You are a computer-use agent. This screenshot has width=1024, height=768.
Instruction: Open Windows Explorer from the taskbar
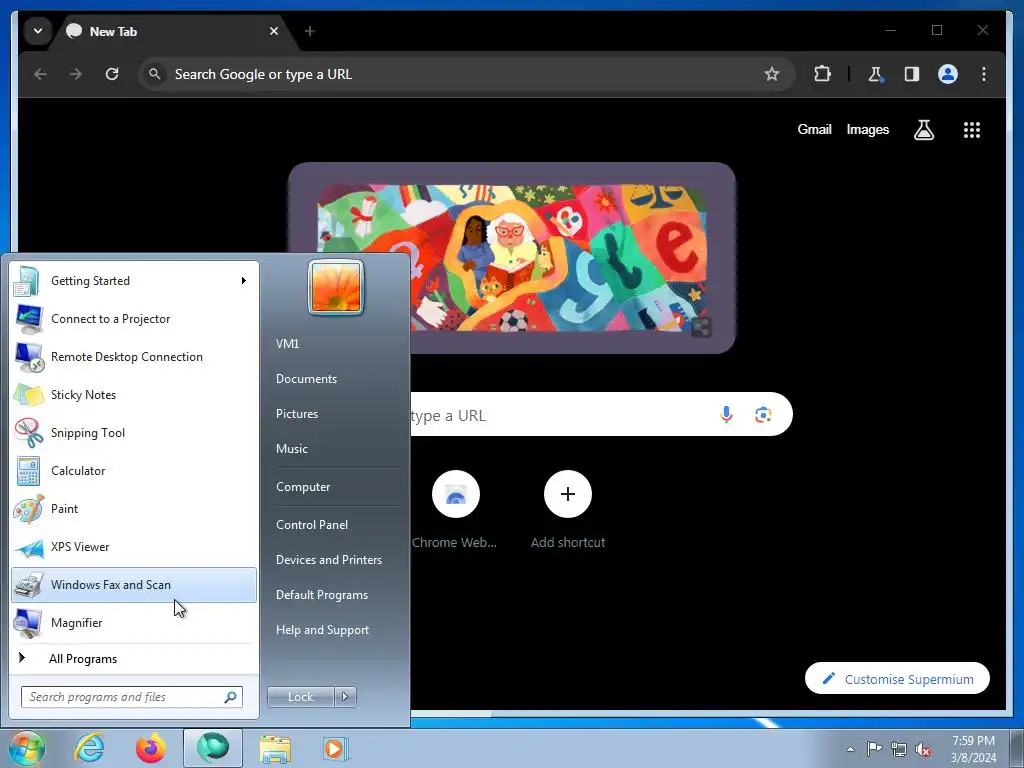click(x=275, y=748)
